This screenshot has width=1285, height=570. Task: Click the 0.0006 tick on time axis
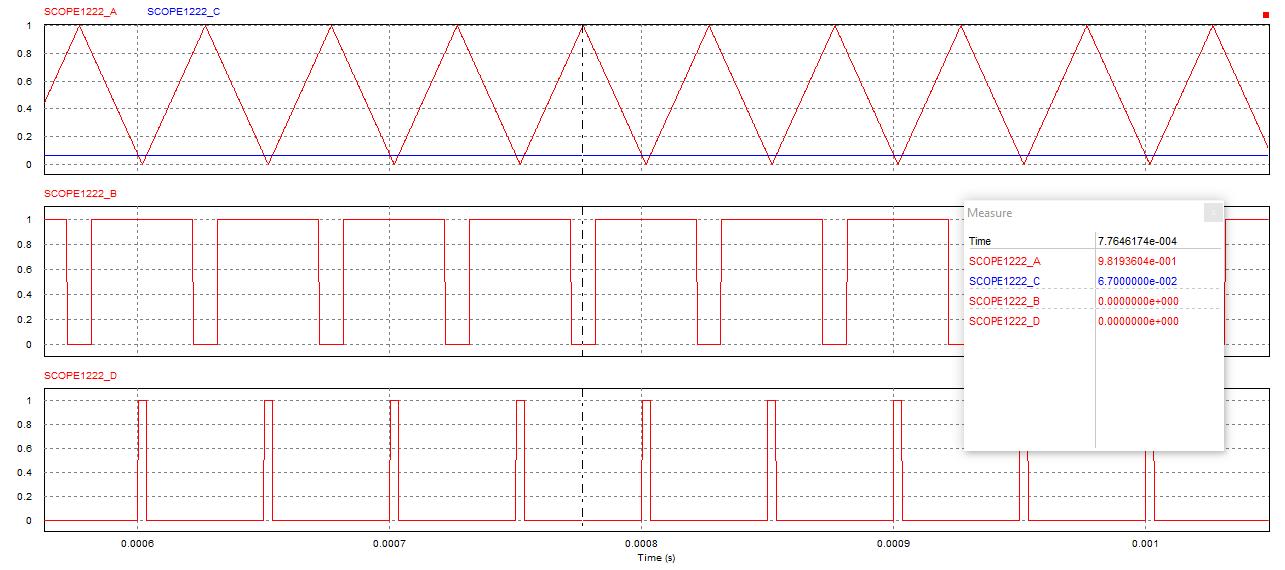tap(137, 544)
